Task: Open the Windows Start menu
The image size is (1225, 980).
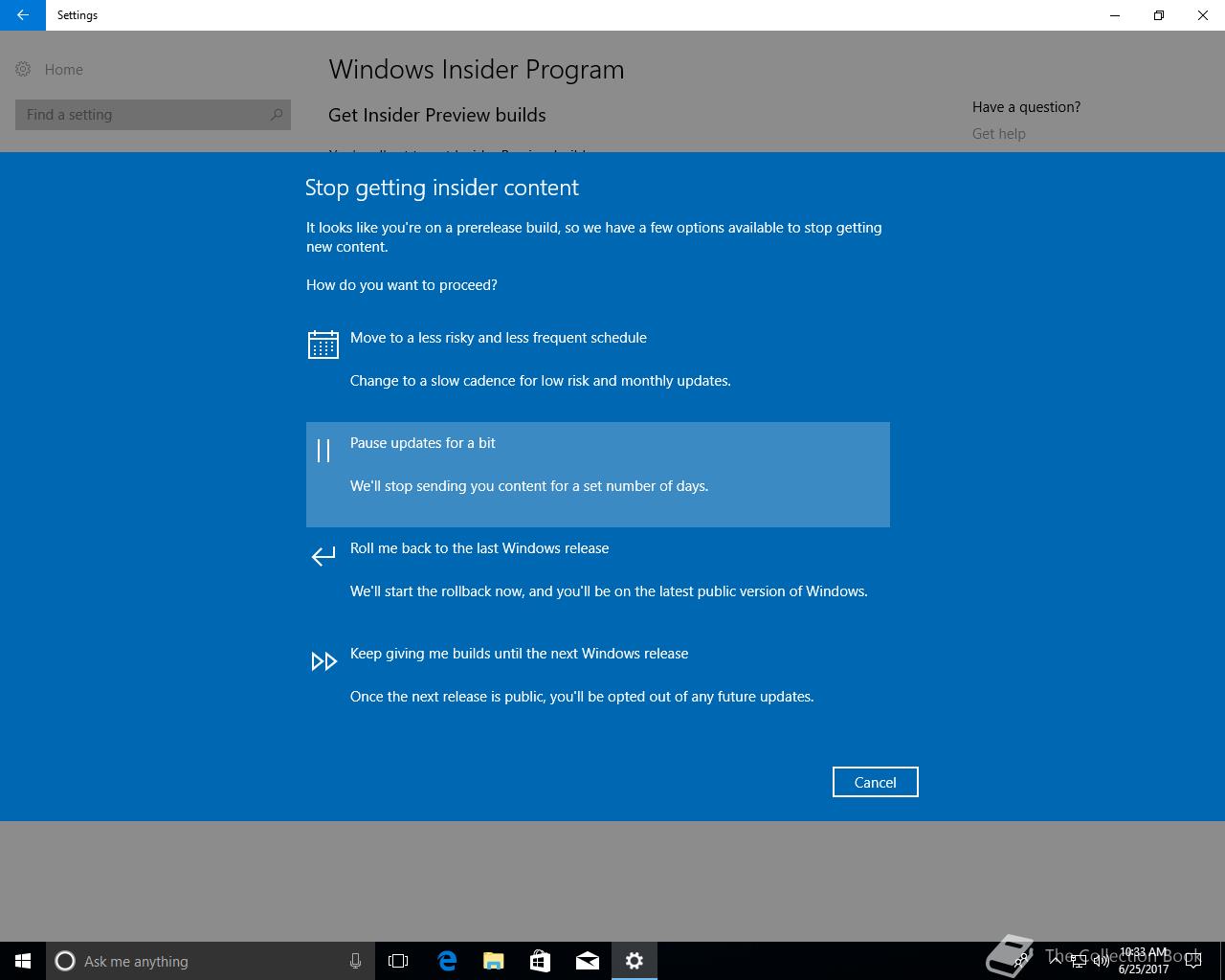Action: coord(23,961)
